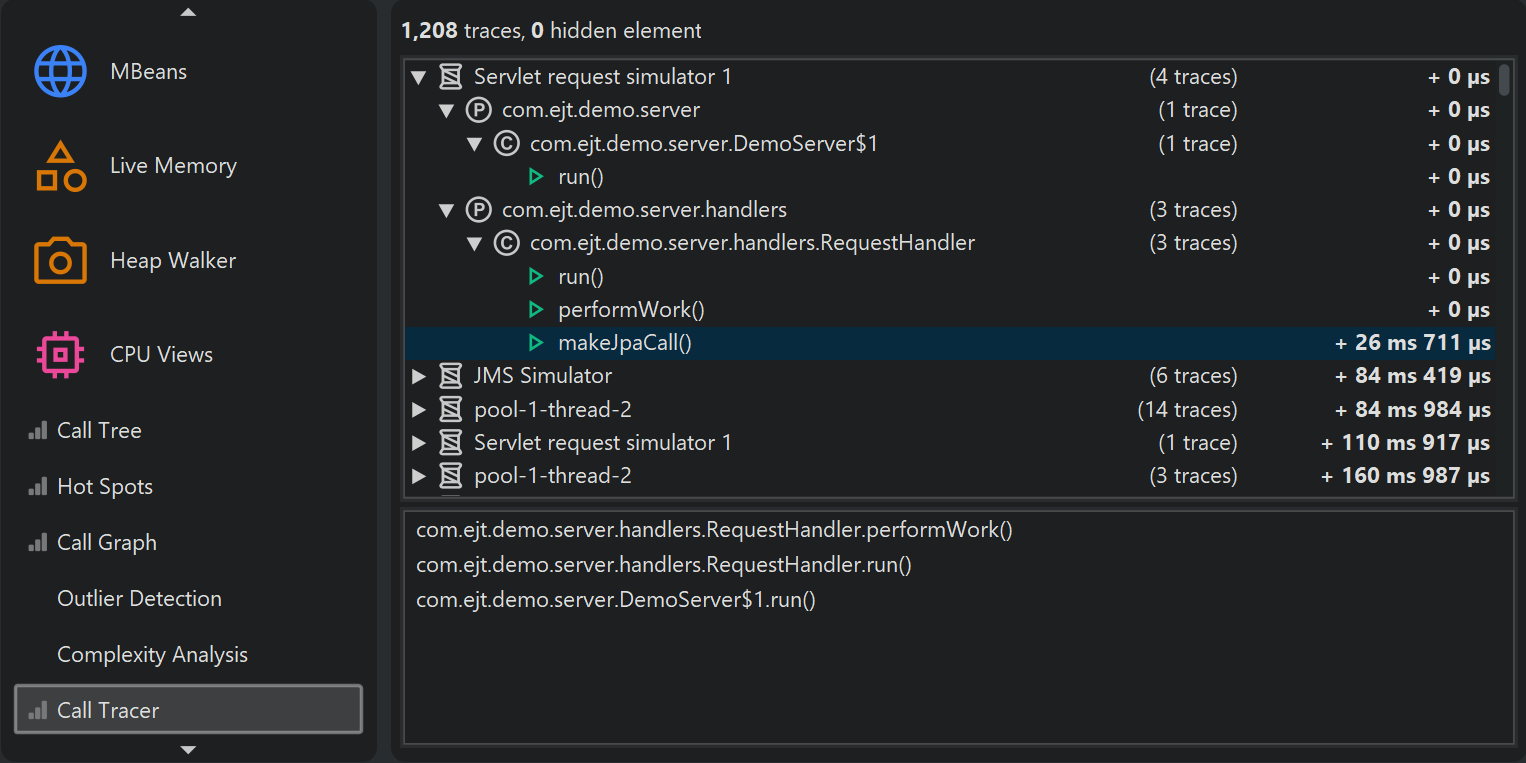Select Outlier Detection in sidebar
Image resolution: width=1526 pixels, height=763 pixels.
pyautogui.click(x=139, y=599)
